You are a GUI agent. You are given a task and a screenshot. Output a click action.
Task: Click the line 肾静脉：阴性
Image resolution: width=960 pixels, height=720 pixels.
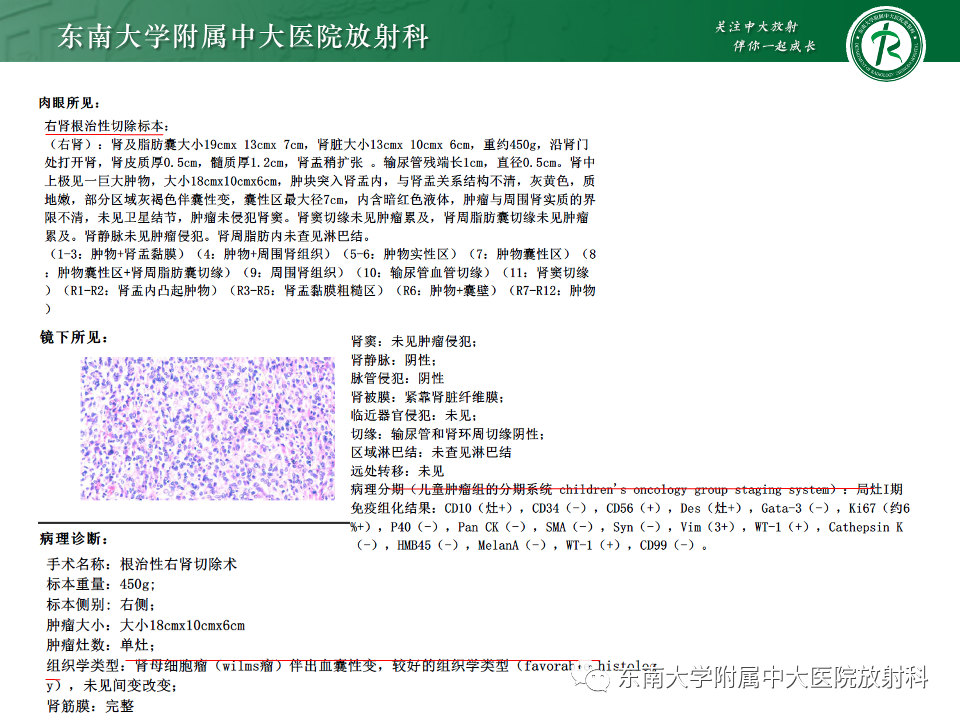coord(394,360)
